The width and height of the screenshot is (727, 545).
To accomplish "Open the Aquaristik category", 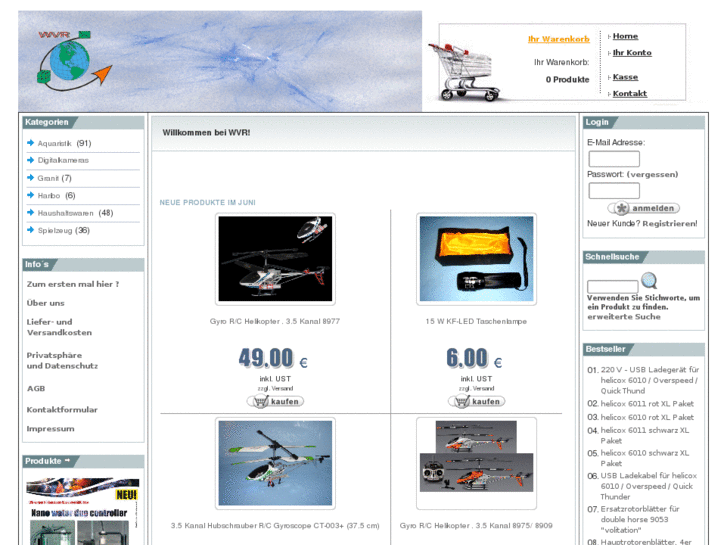I will (54, 143).
